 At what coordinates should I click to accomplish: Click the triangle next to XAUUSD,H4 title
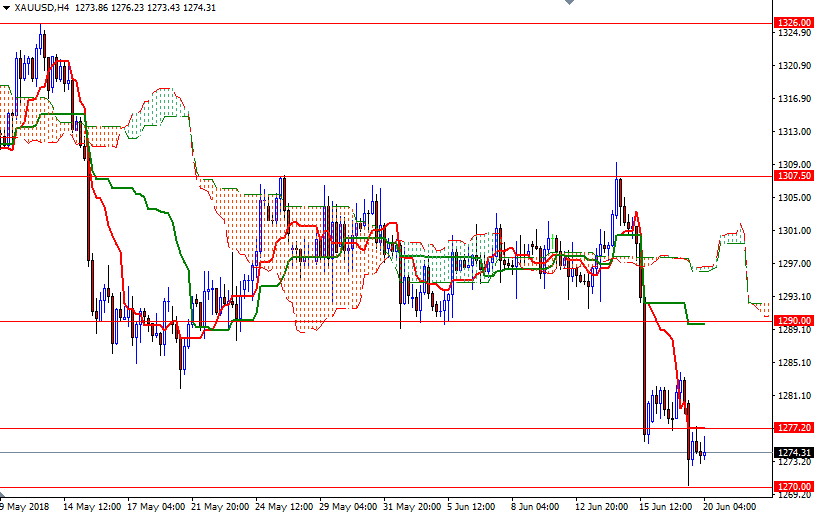pos(6,8)
